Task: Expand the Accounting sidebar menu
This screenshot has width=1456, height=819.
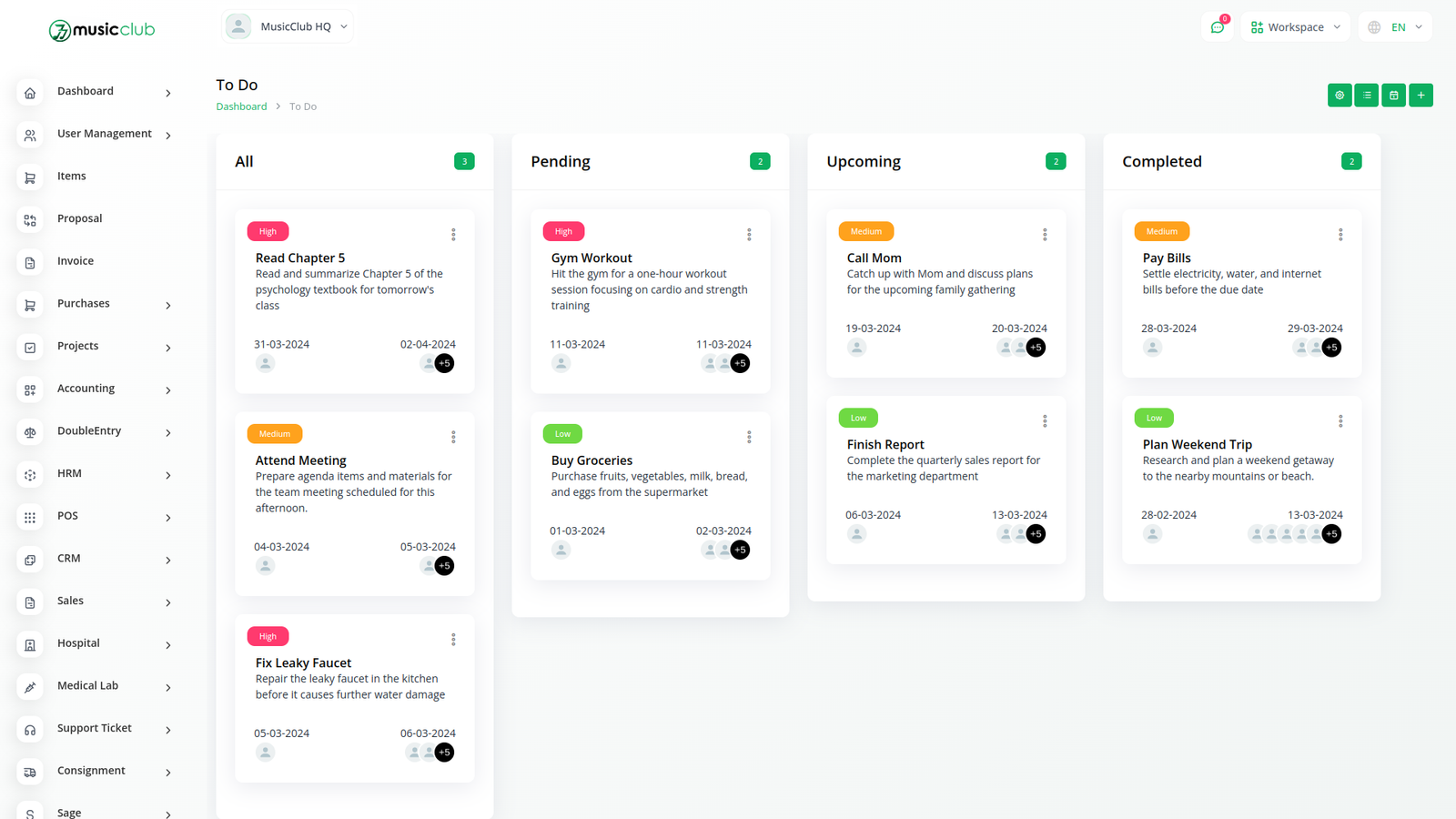Action: pos(95,389)
